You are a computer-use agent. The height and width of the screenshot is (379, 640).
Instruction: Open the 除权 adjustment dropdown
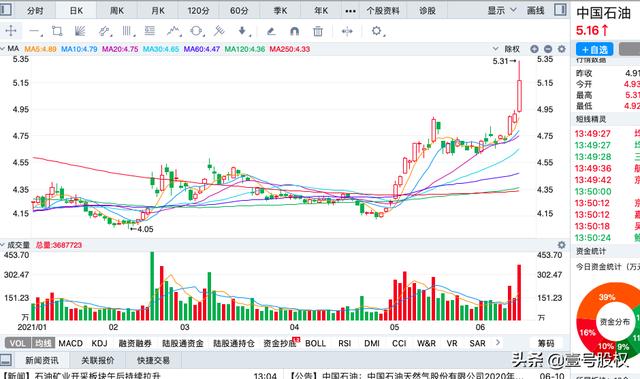pyautogui.click(x=507, y=49)
